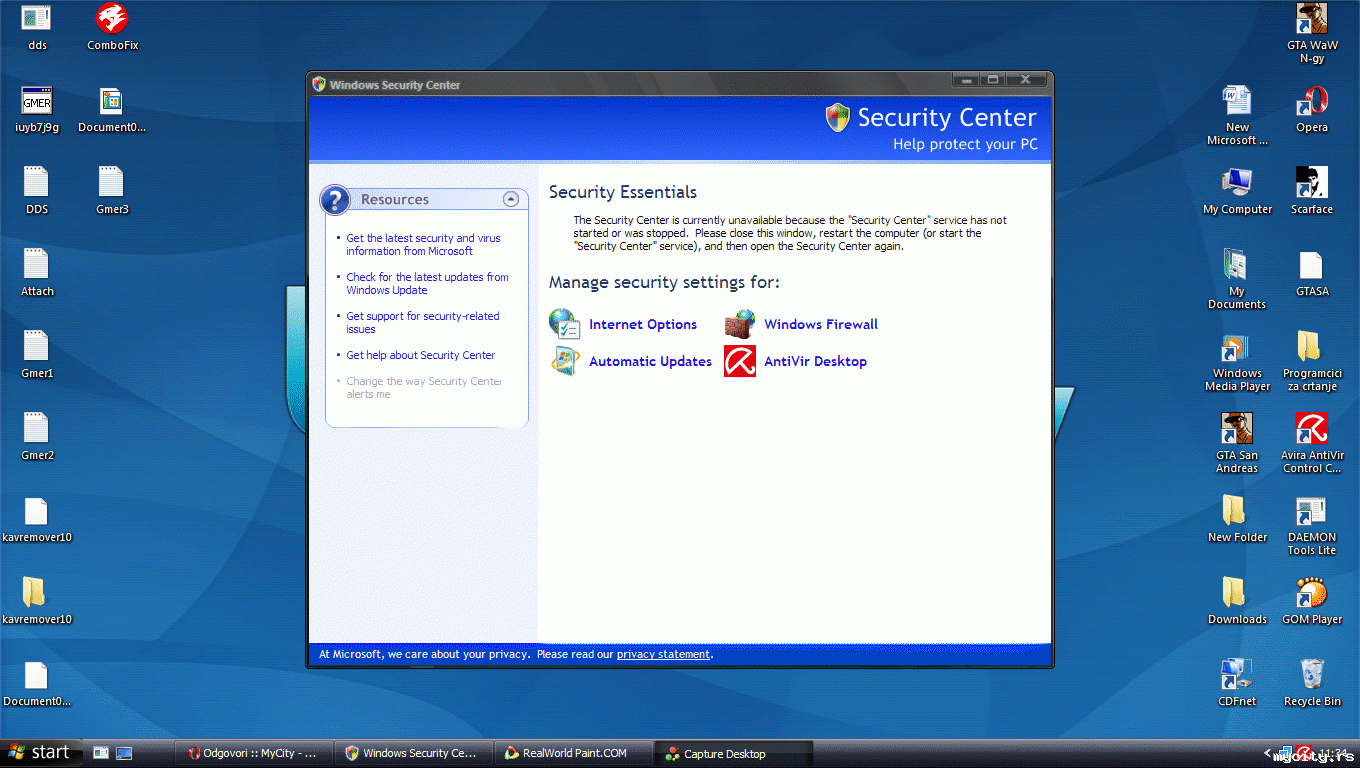Viewport: 1360px width, 768px height.
Task: Open the Windows start menu
Action: pyautogui.click(x=40, y=753)
